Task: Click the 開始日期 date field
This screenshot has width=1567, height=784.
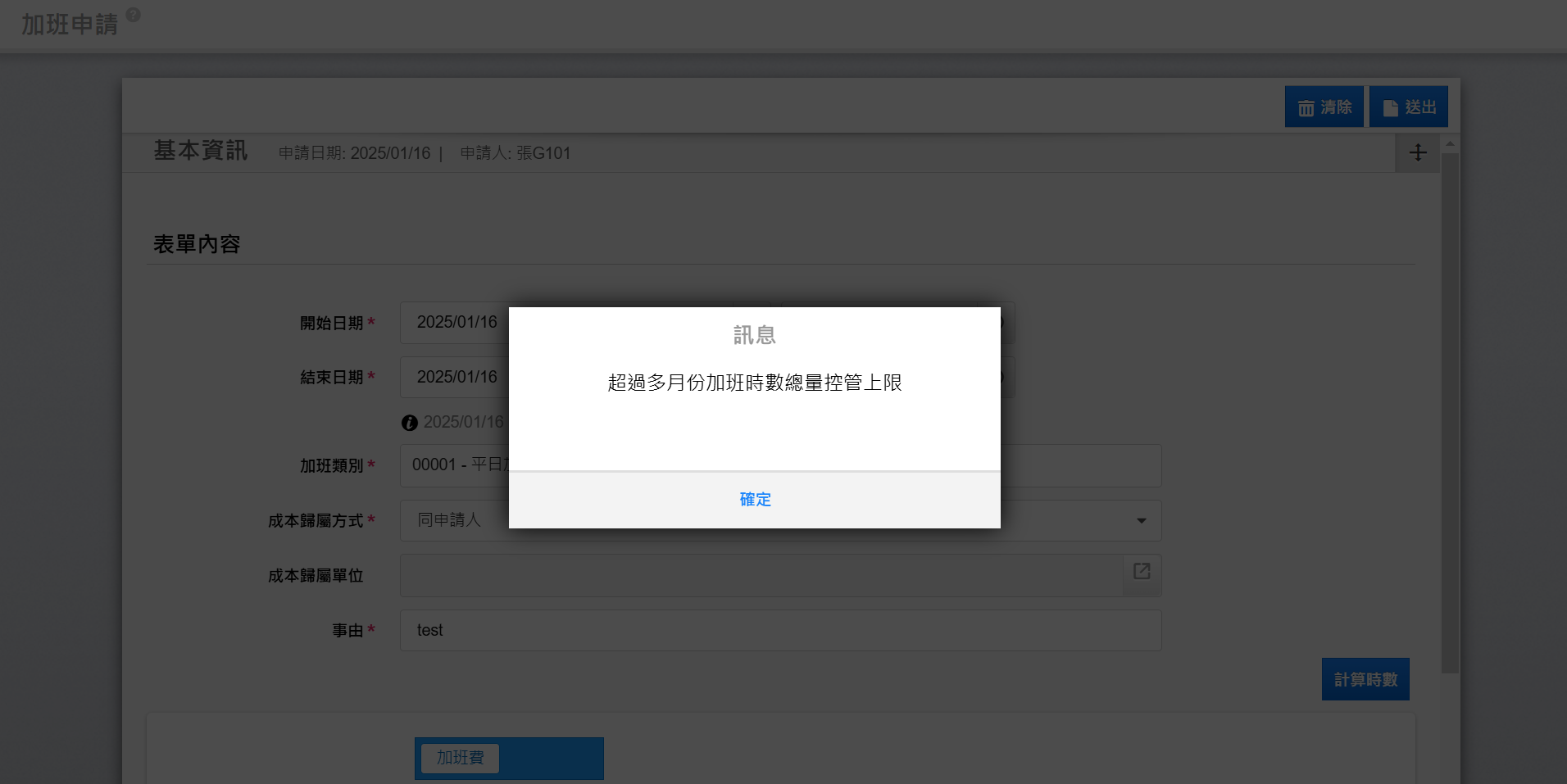Action: point(455,323)
